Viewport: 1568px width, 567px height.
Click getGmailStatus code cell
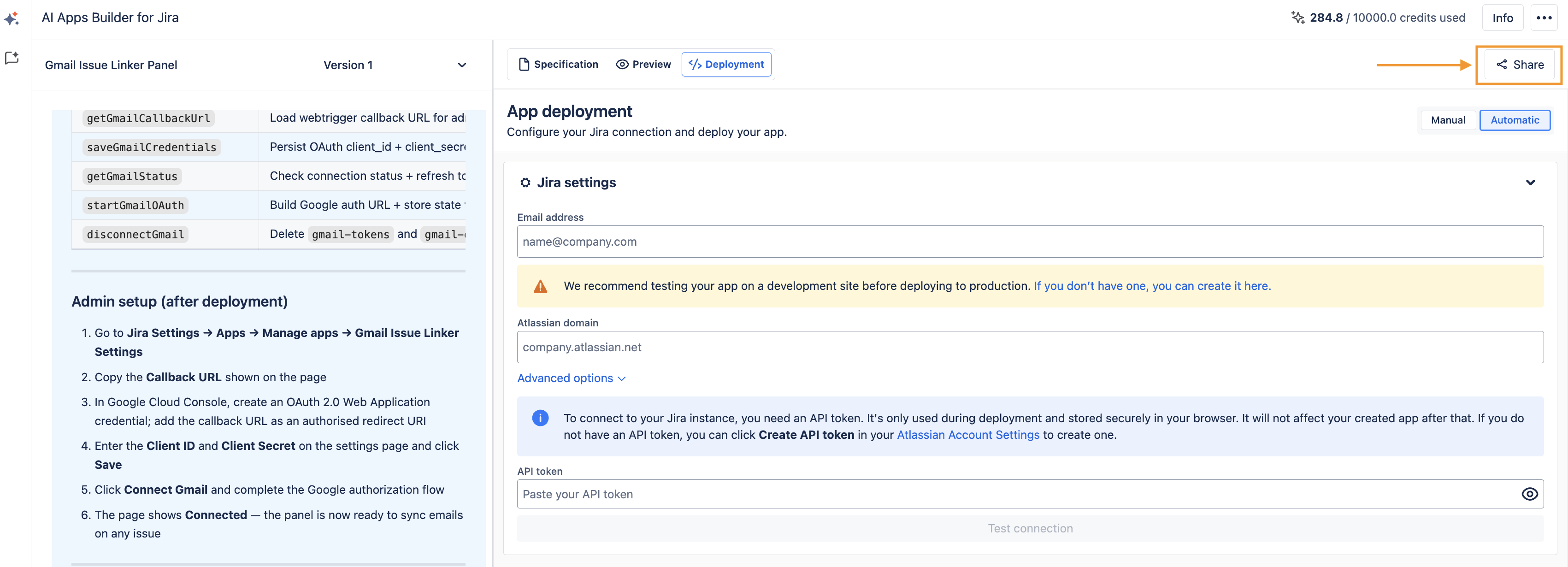[x=132, y=177]
